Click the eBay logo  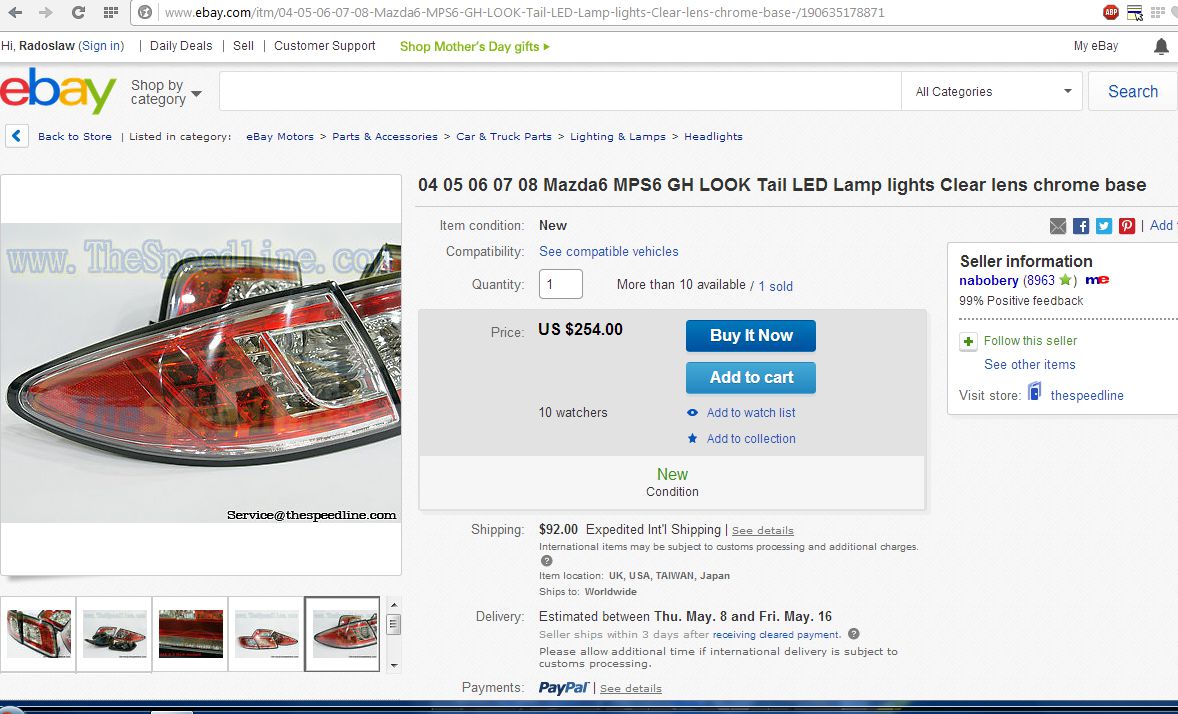pyautogui.click(x=58, y=92)
